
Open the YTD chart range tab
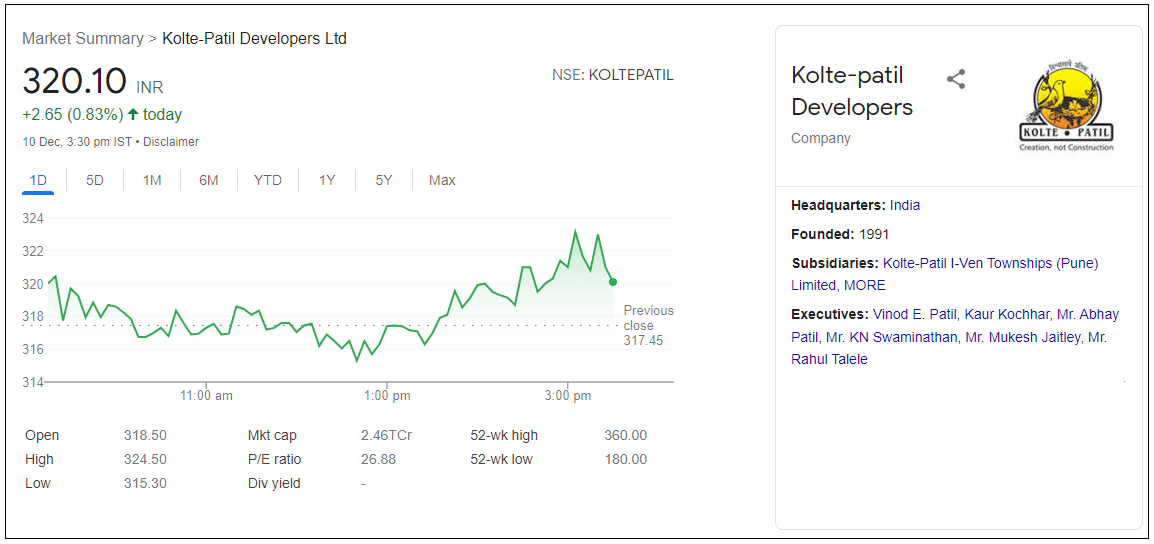point(268,180)
